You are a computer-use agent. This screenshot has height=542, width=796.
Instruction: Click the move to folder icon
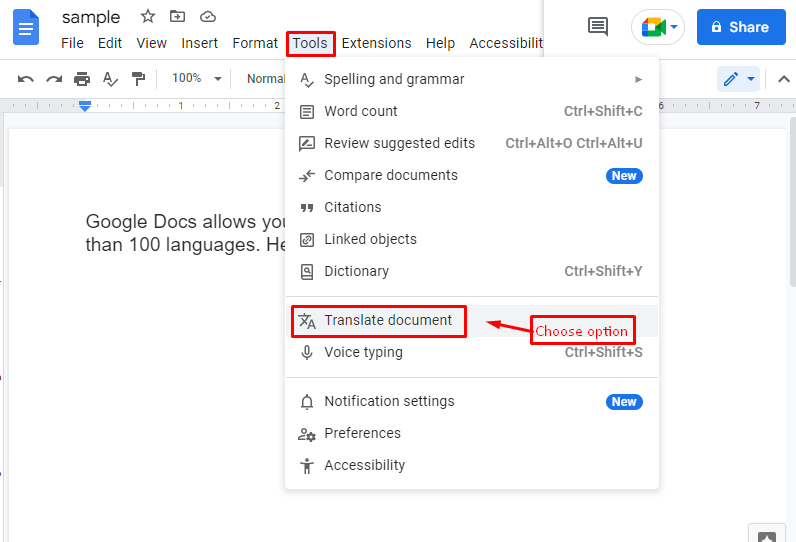pos(177,17)
